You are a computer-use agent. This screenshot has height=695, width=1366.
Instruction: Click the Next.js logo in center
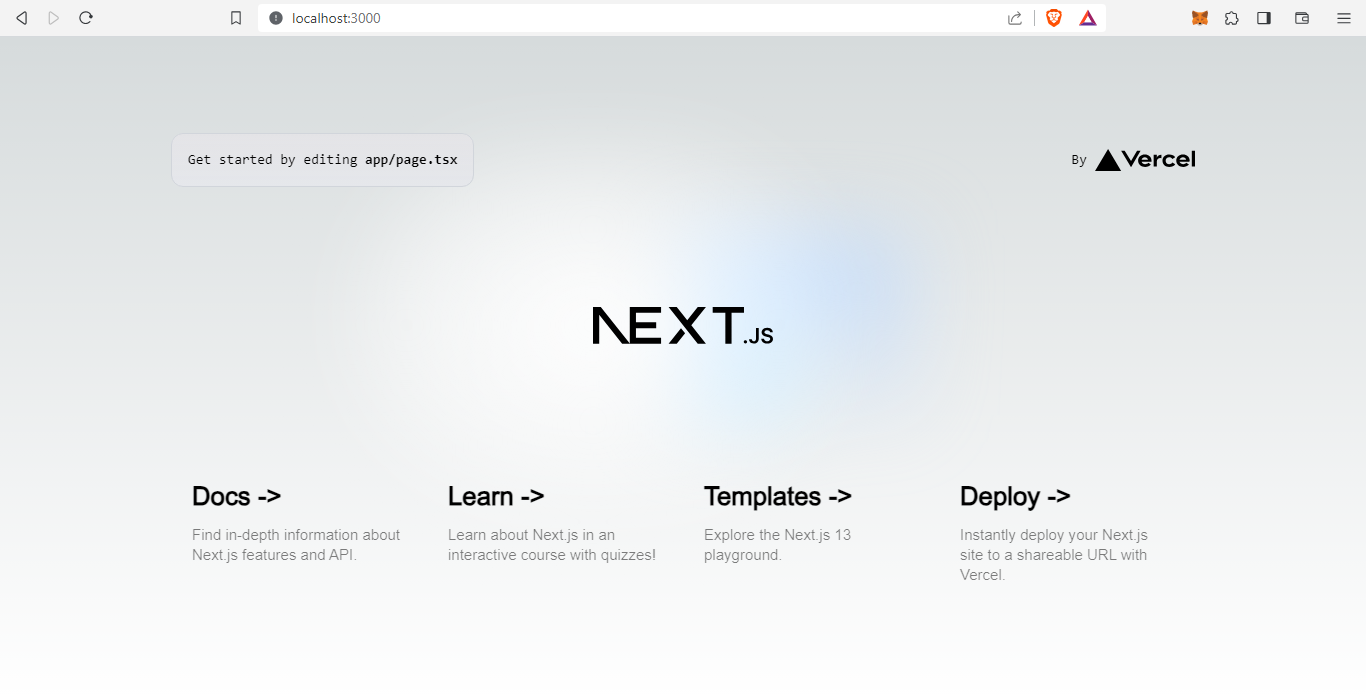(682, 326)
